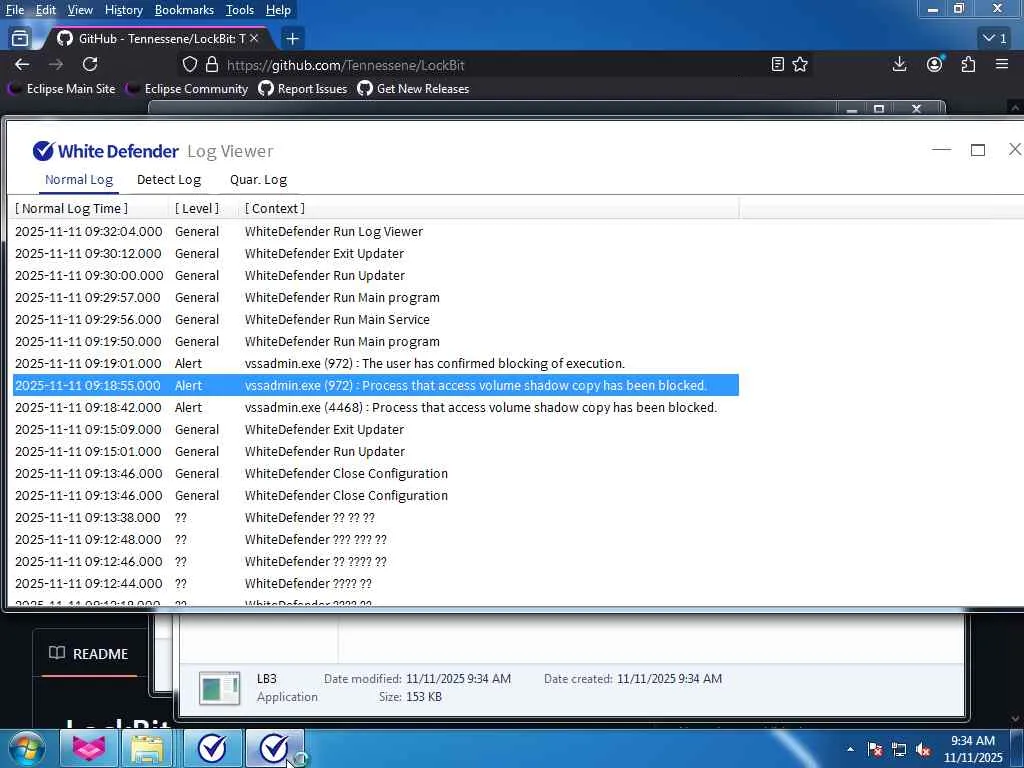Open the network tray icon
The height and width of the screenshot is (768, 1024).
pos(899,750)
